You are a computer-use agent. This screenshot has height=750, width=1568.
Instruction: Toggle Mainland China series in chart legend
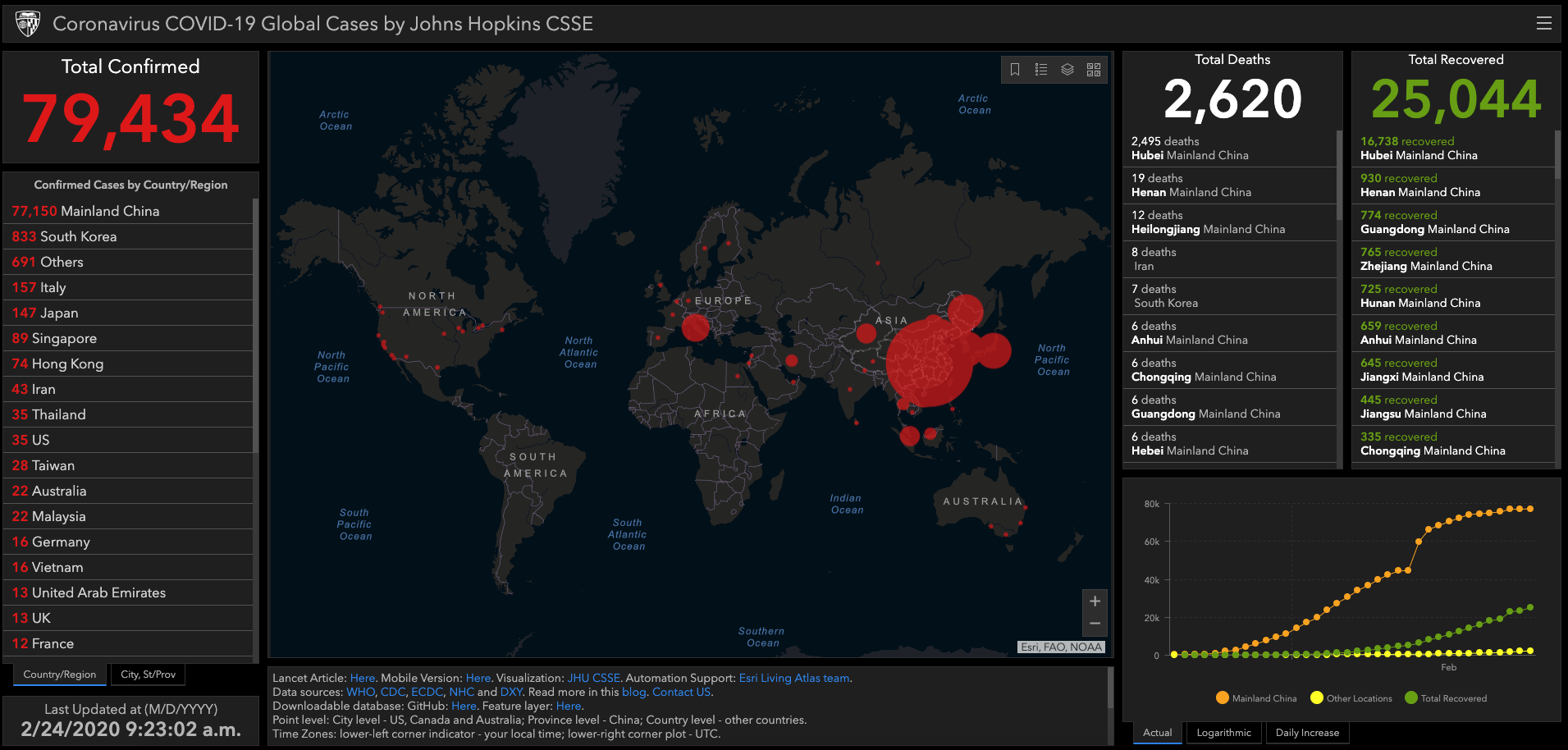pos(1256,698)
